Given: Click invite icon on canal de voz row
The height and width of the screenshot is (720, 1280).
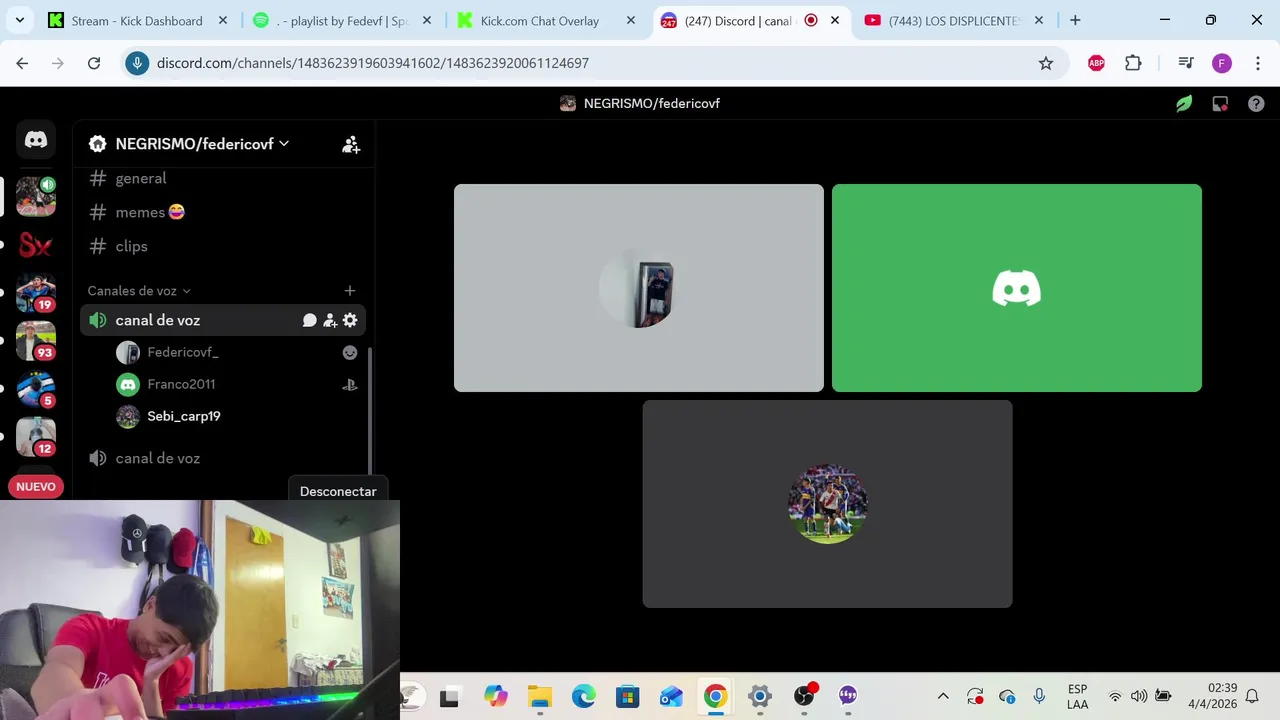Looking at the screenshot, I should coord(330,320).
